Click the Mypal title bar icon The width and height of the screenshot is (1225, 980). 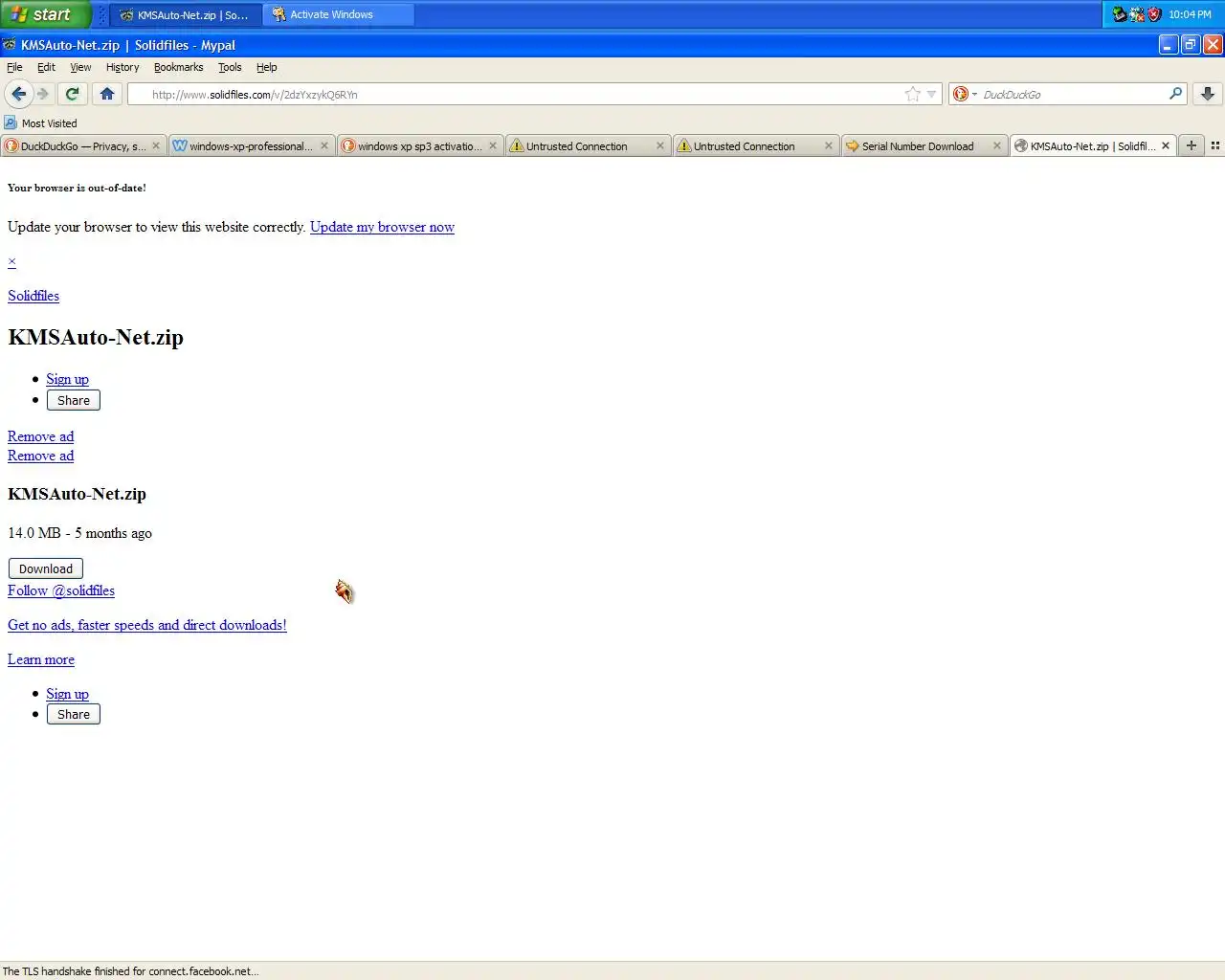click(x=10, y=45)
